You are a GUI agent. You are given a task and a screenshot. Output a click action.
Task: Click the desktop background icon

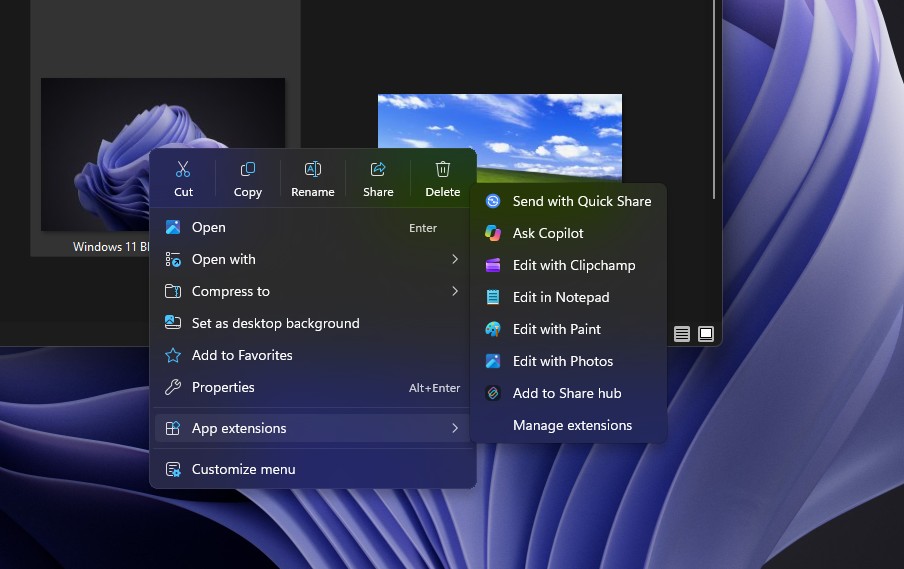[173, 323]
